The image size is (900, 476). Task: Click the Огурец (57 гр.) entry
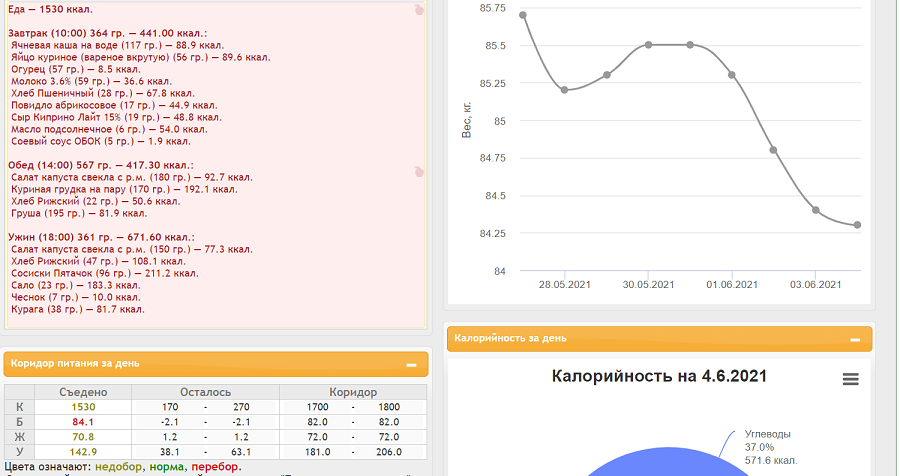pos(76,69)
